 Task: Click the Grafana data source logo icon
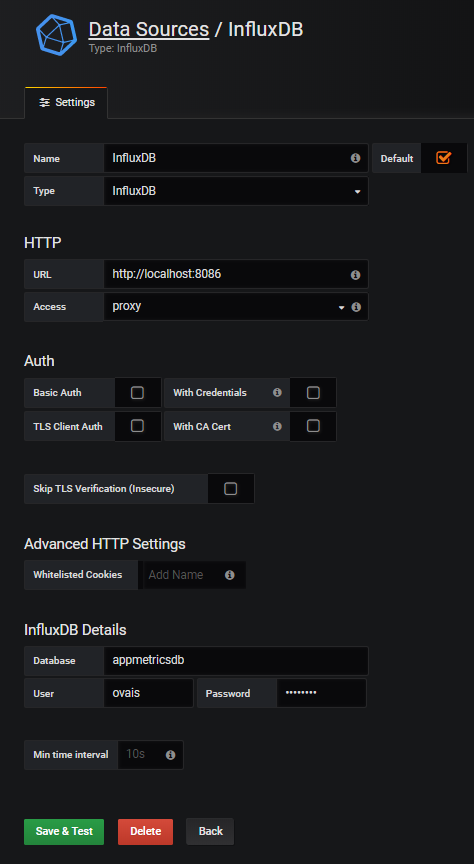[x=56, y=33]
